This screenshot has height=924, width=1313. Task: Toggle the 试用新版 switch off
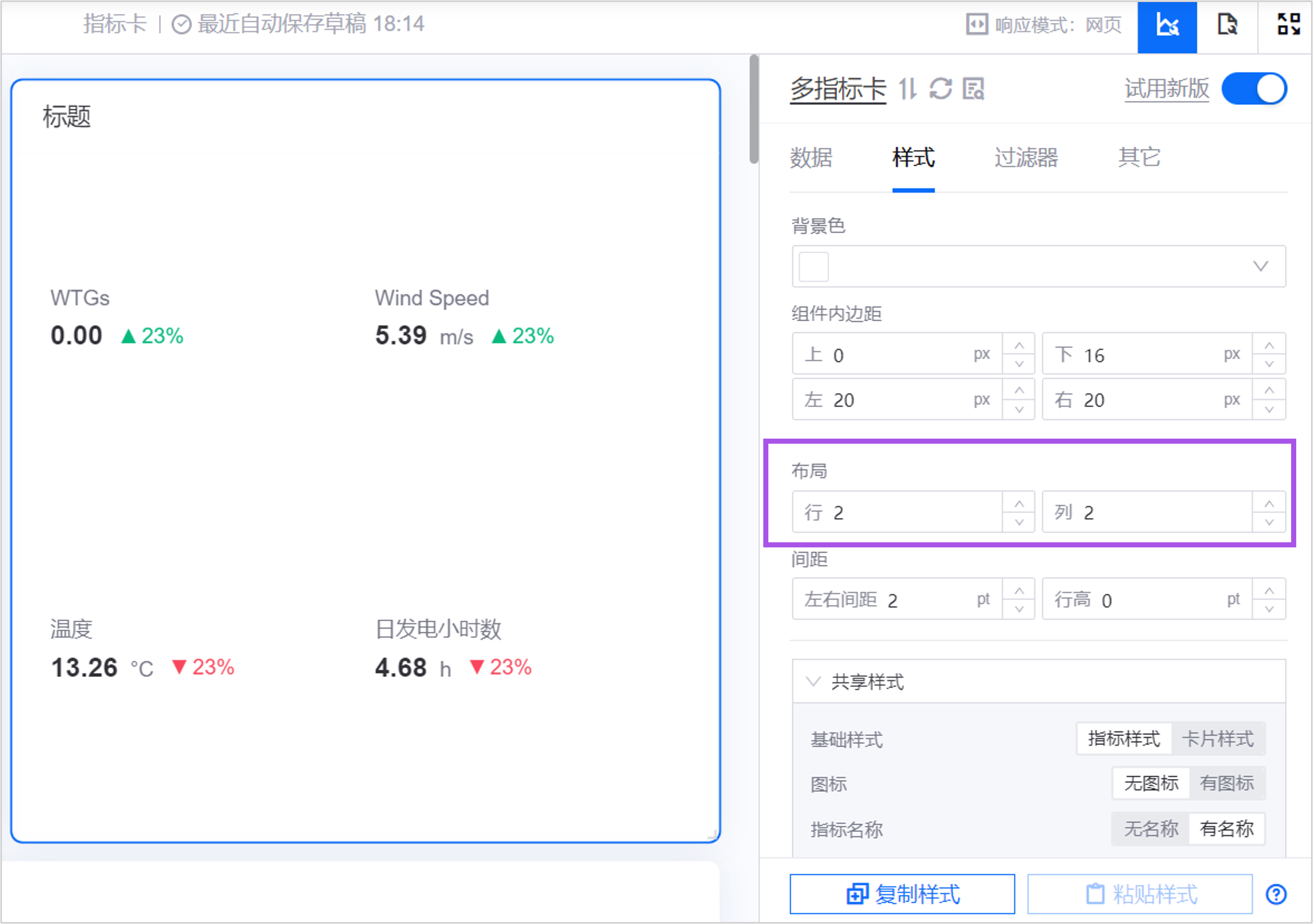1254,89
